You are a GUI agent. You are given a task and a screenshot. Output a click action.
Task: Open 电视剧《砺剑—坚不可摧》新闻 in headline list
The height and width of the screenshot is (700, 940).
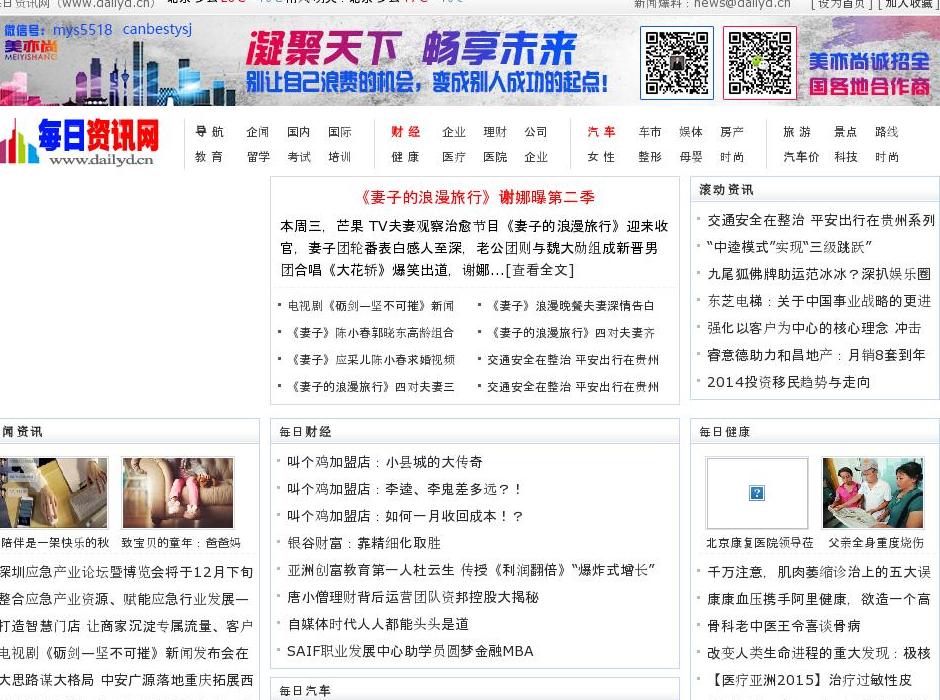coord(370,306)
